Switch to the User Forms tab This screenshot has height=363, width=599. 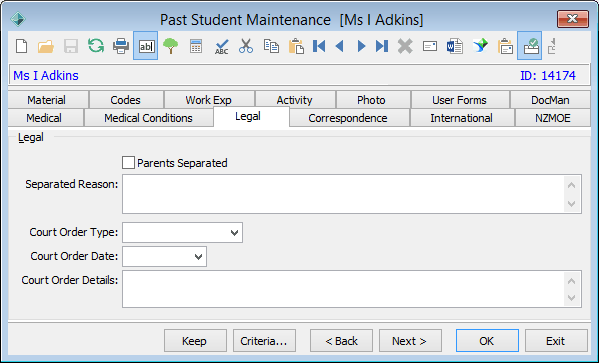pyautogui.click(x=459, y=100)
